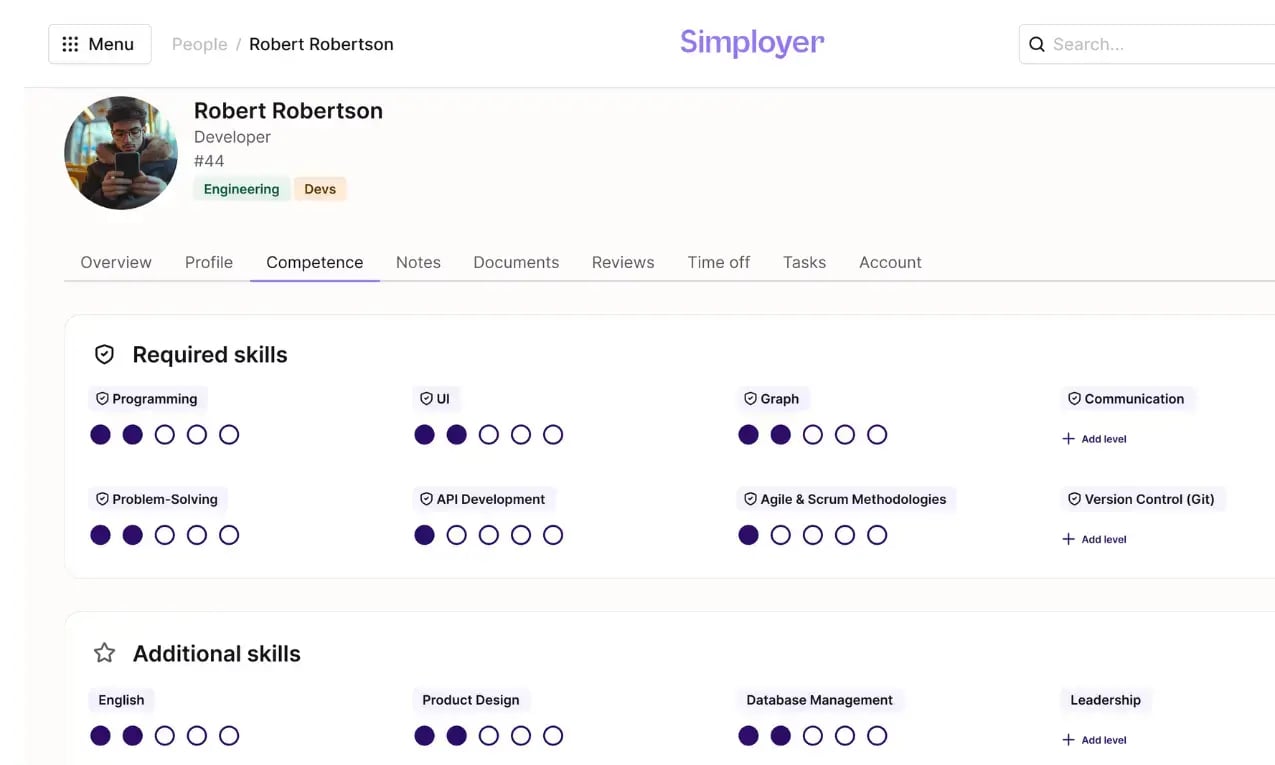The image size is (1275, 765).
Task: Click the Graph skill chip
Action: pos(772,398)
